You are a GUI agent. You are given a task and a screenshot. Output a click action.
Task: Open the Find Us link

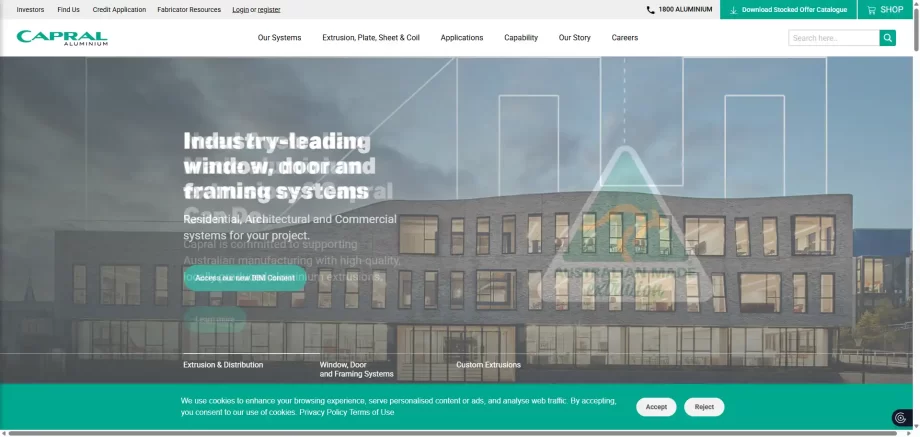coord(69,9)
